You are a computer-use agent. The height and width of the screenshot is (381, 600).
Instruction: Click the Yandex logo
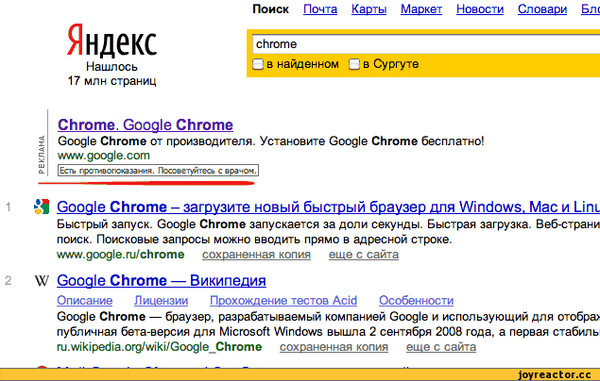pos(112,40)
